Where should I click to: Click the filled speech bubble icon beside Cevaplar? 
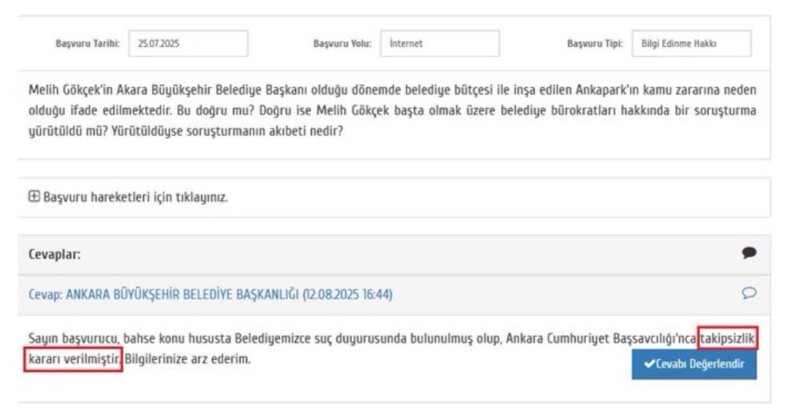(x=749, y=253)
